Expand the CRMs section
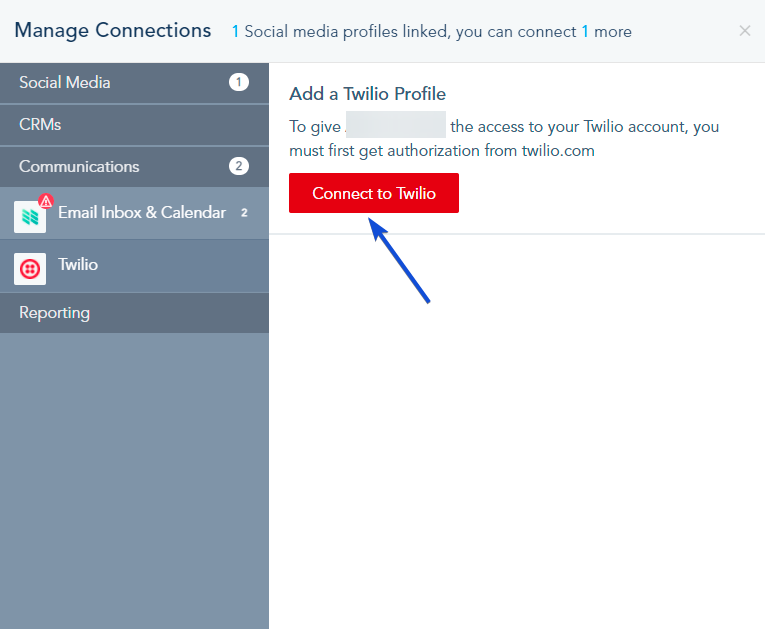The height and width of the screenshot is (629, 765). pyautogui.click(x=134, y=124)
